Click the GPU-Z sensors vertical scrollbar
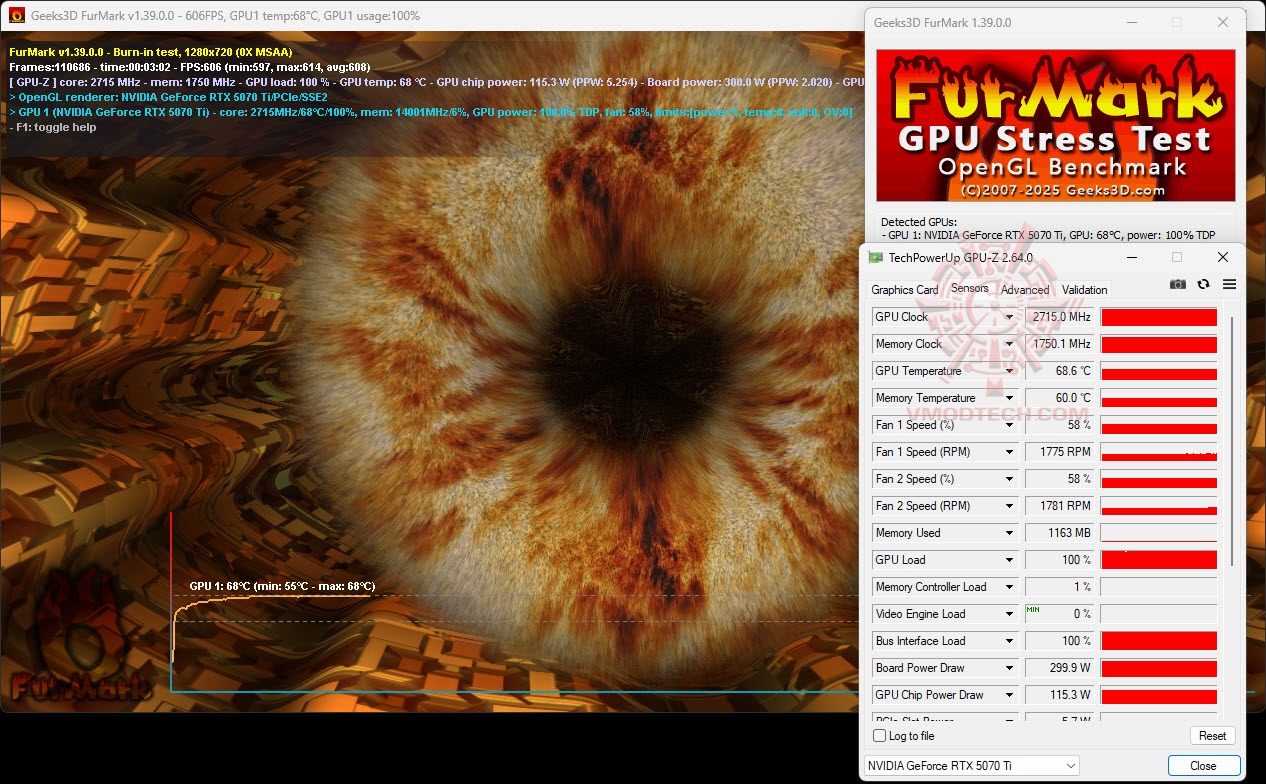The height and width of the screenshot is (784, 1266). (x=1232, y=440)
